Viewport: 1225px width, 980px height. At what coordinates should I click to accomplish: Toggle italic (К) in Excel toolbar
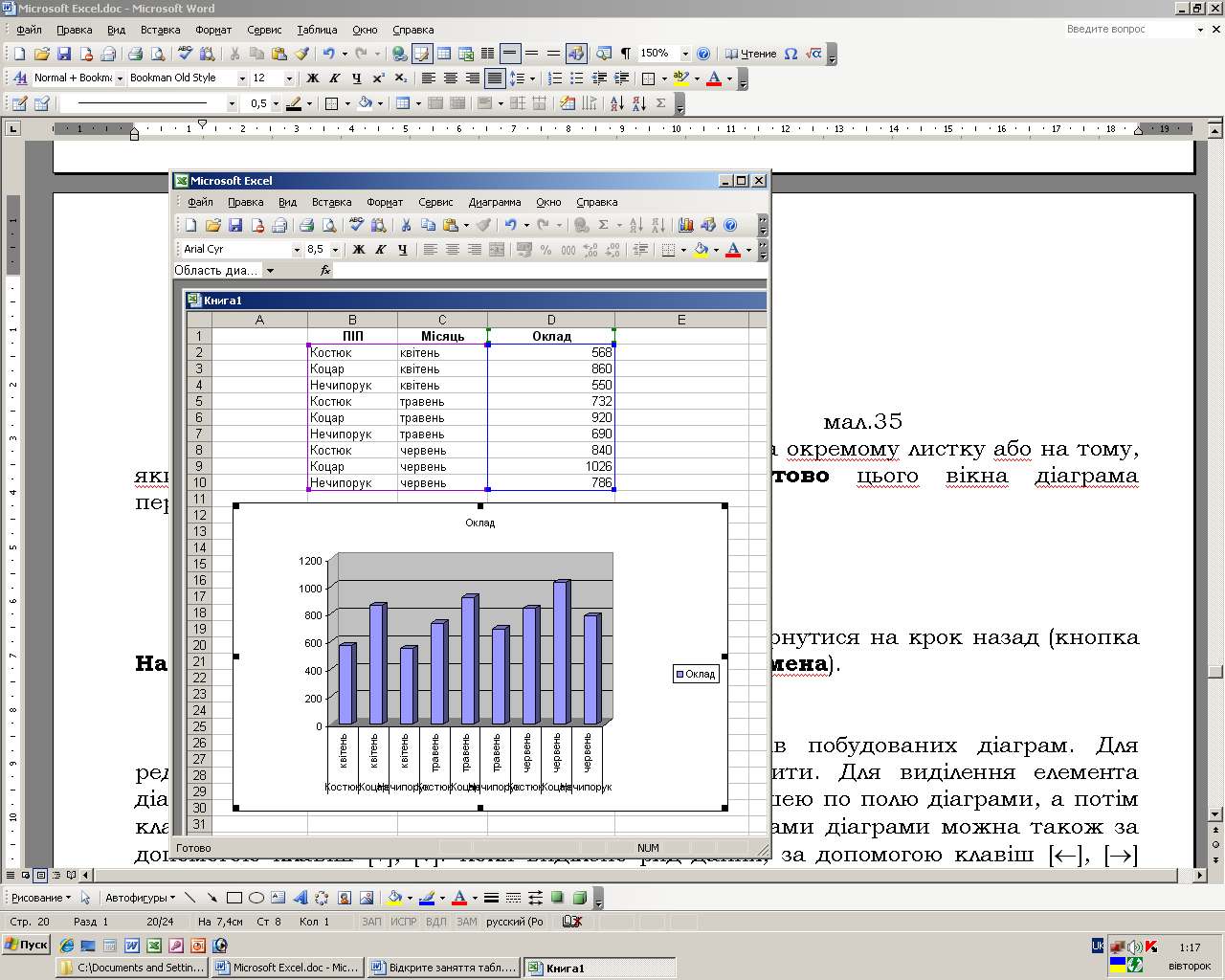pos(381,250)
